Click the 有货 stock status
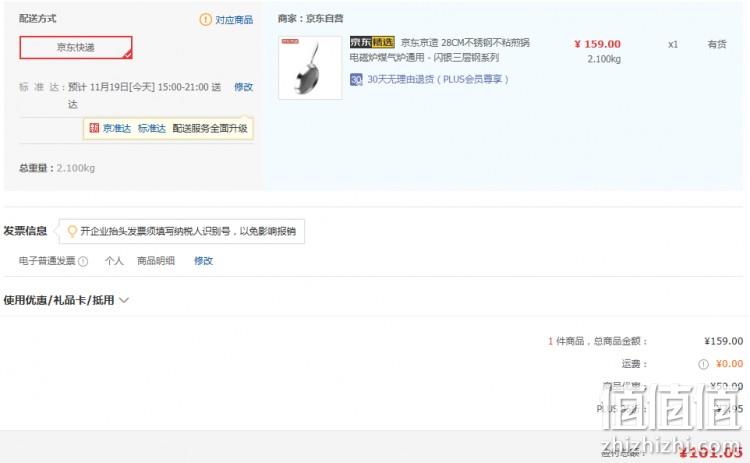Viewport: 750px width, 463px height. click(x=717, y=44)
